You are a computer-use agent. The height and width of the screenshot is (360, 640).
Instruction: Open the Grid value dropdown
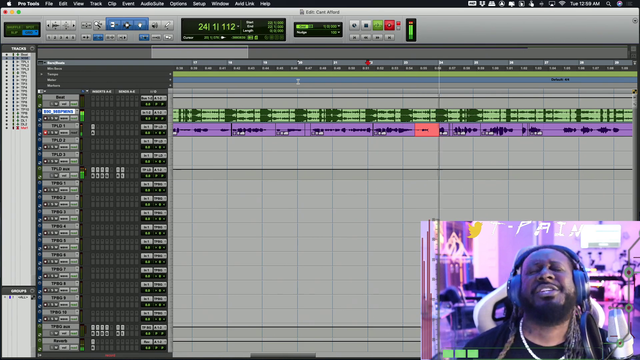pos(339,26)
